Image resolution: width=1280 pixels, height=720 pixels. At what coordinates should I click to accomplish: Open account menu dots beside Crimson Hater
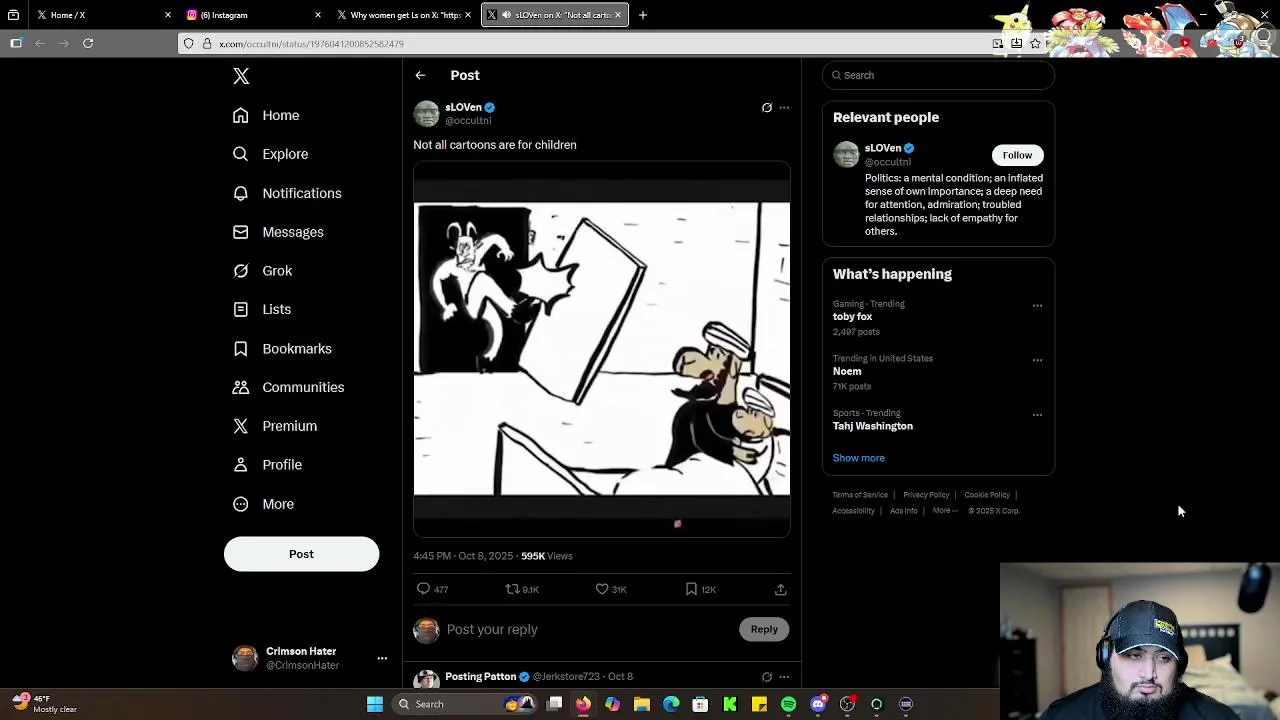[382, 658]
